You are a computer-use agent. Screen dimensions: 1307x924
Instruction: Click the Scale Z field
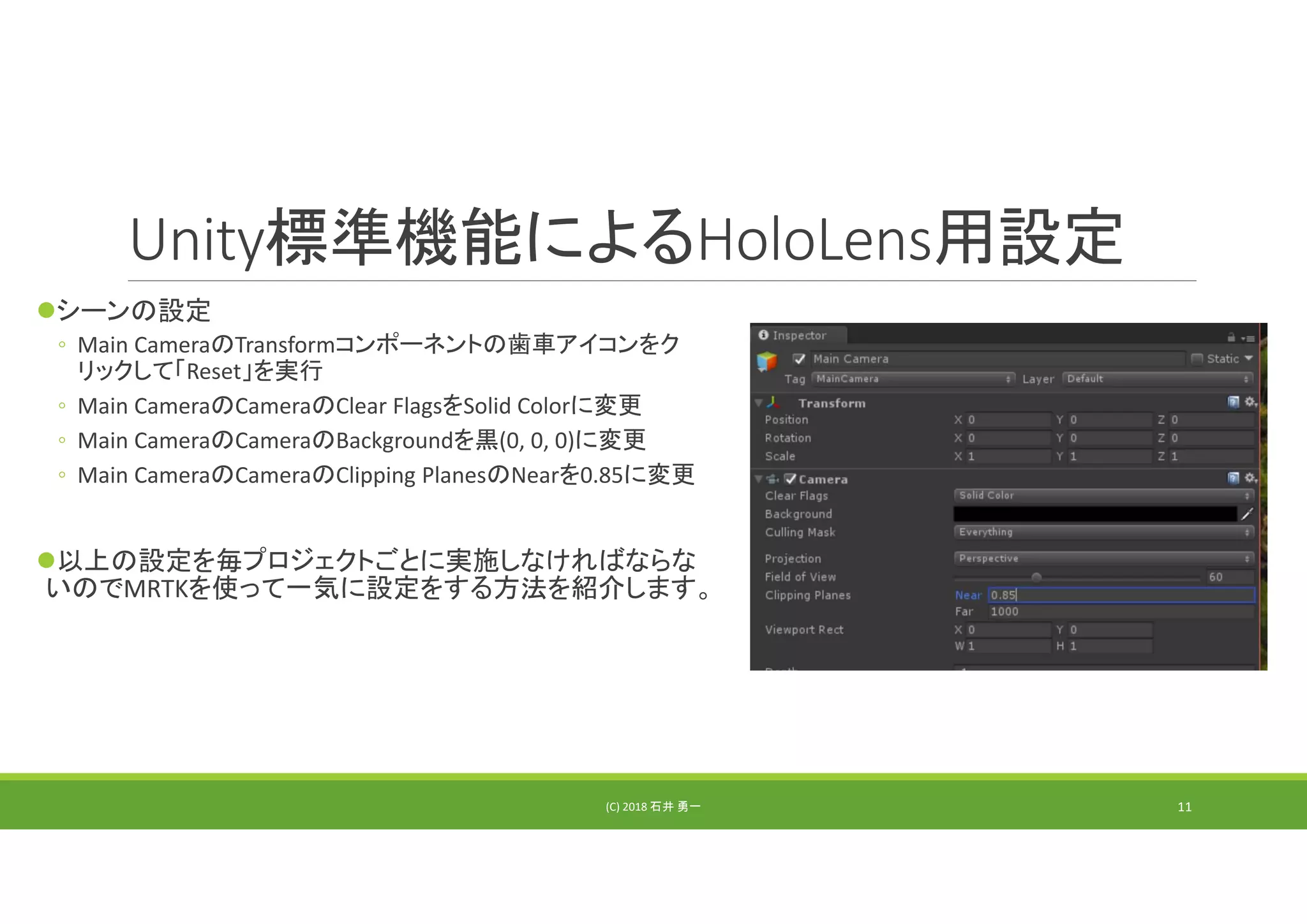(x=1211, y=456)
